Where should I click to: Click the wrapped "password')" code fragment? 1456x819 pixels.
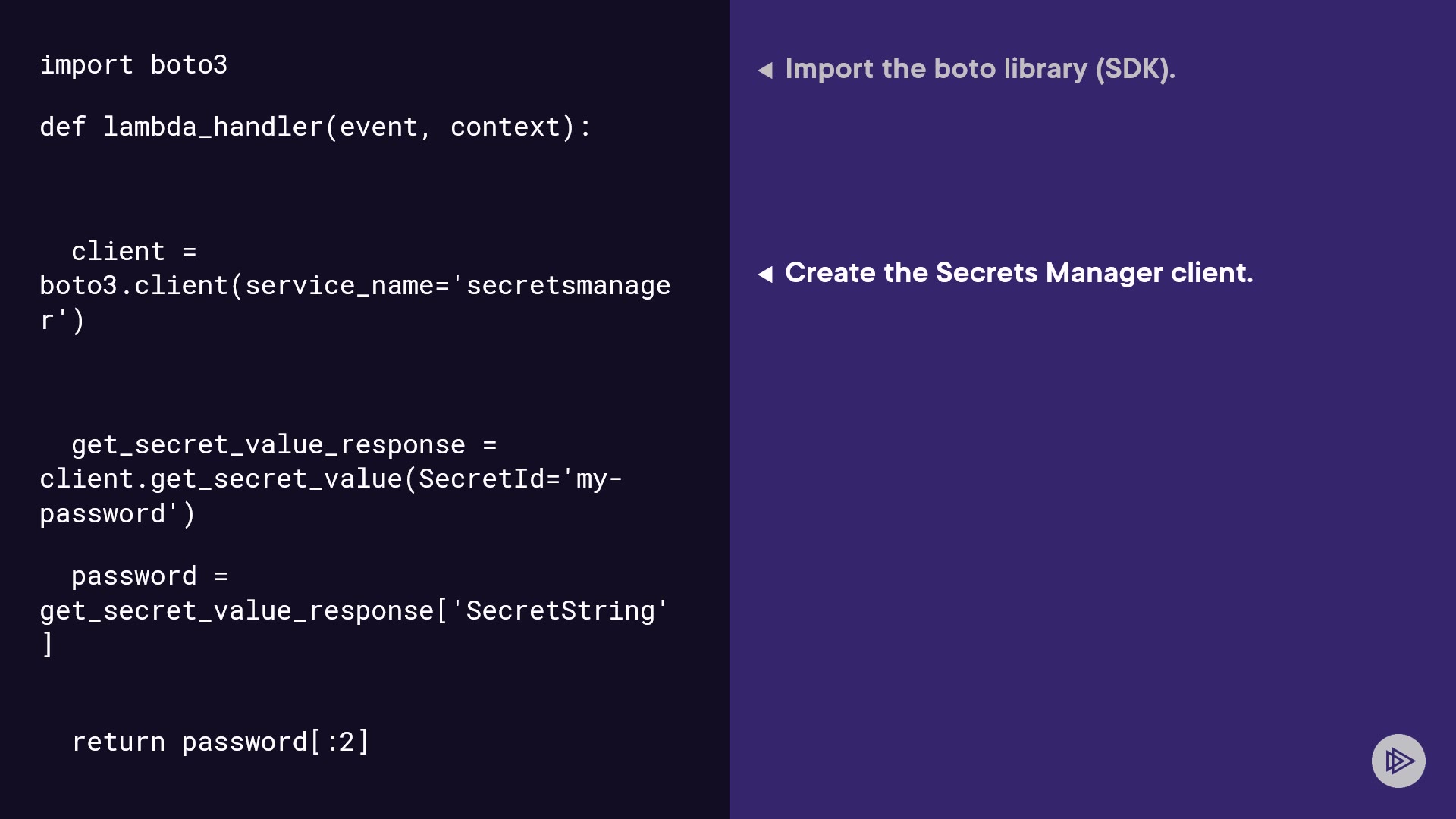[x=118, y=514]
